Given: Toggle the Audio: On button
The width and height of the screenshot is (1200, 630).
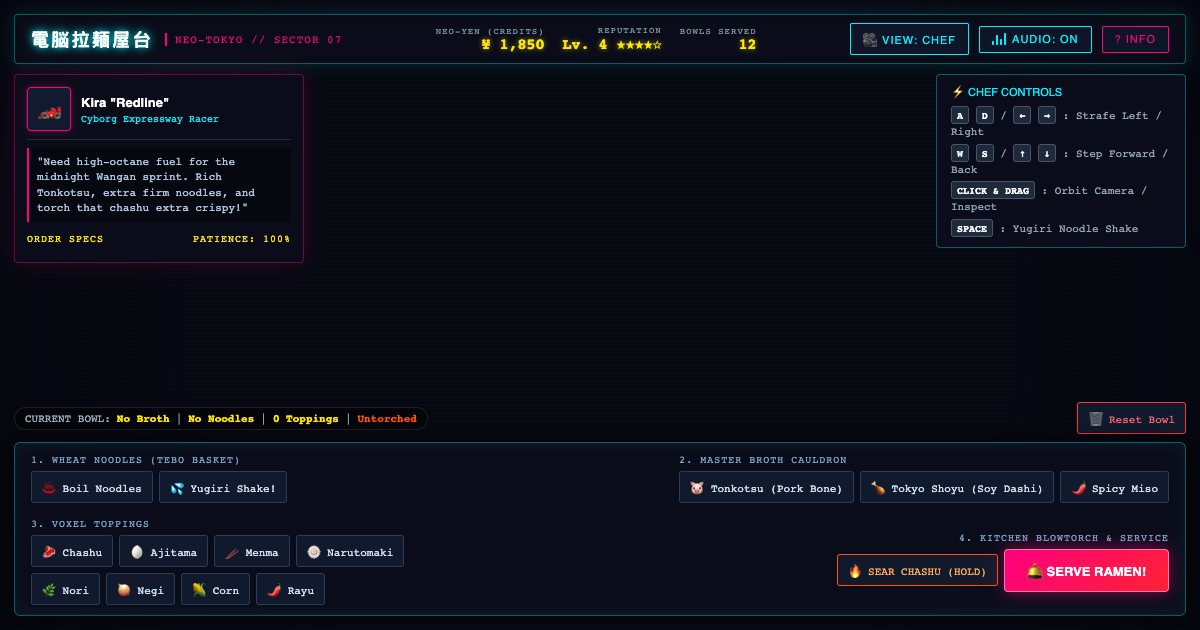Looking at the screenshot, I should coord(1035,40).
